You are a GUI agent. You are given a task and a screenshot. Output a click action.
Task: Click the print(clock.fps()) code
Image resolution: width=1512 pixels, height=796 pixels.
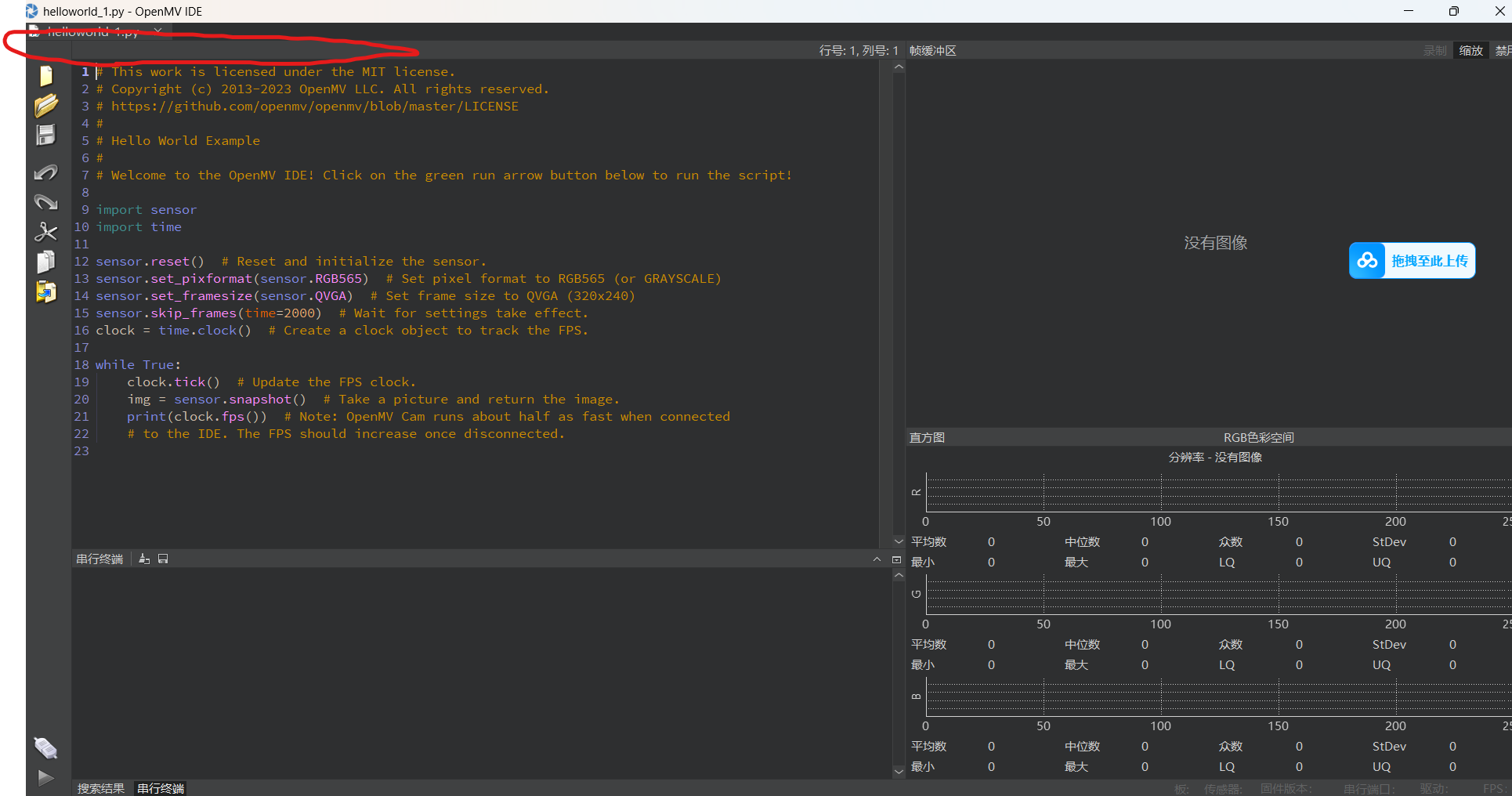tap(197, 416)
